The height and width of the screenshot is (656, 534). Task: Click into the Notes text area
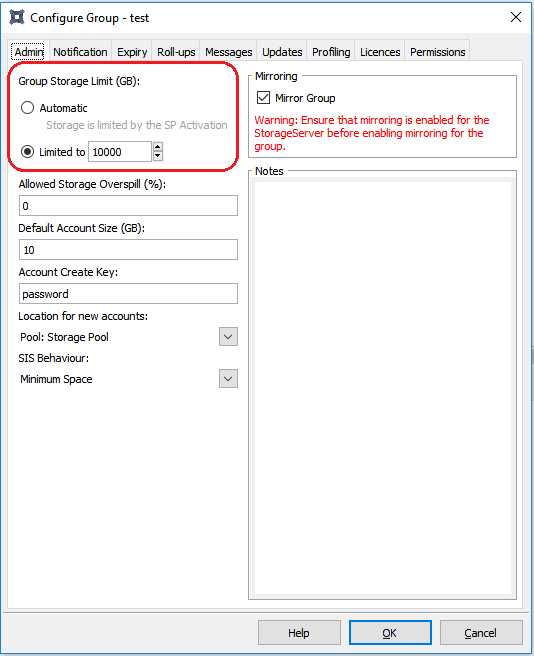coord(383,387)
